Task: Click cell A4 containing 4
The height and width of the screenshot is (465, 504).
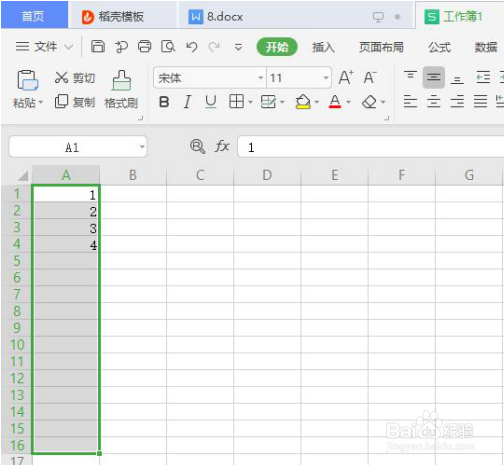Action: (66, 244)
